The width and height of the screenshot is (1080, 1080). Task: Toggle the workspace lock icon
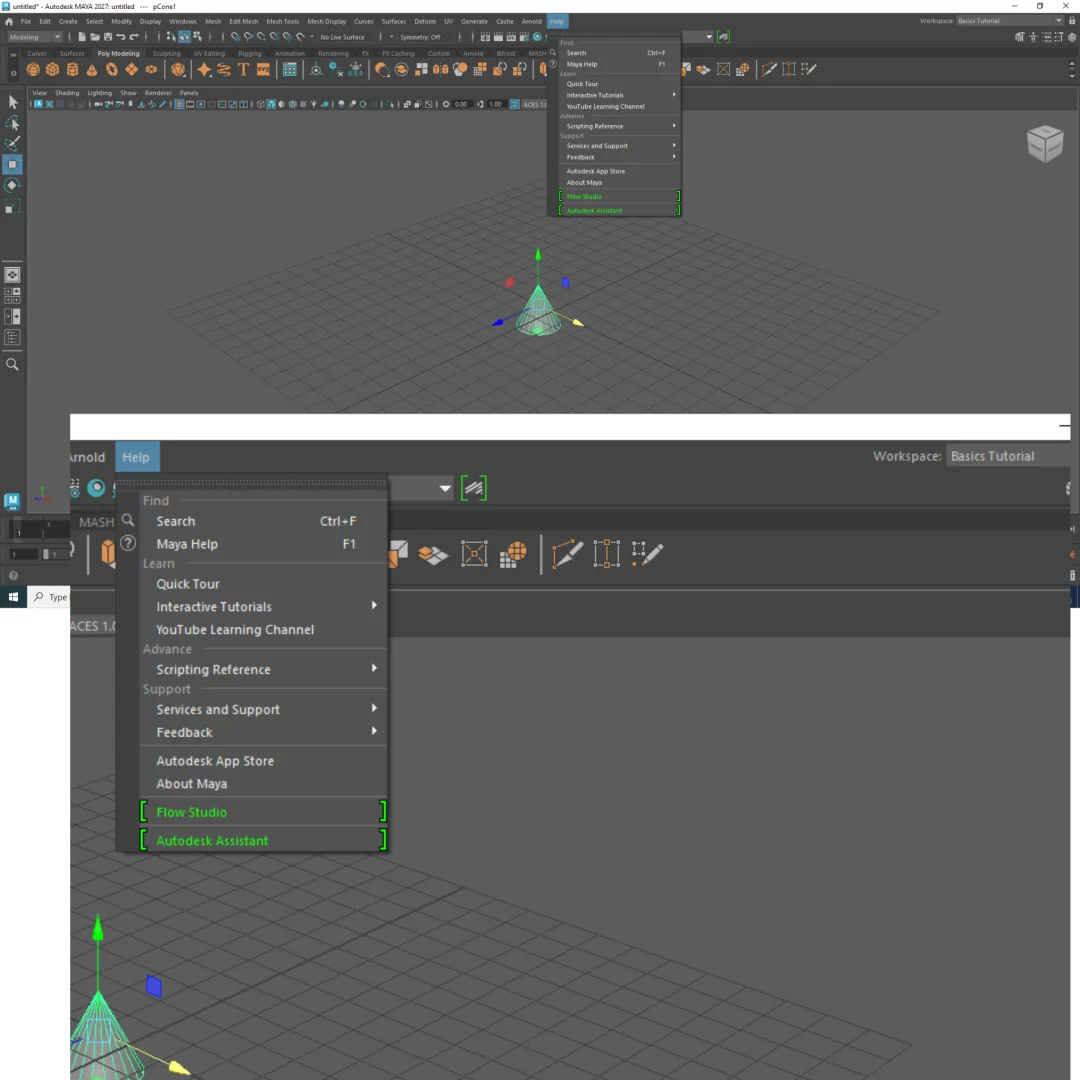(1073, 21)
